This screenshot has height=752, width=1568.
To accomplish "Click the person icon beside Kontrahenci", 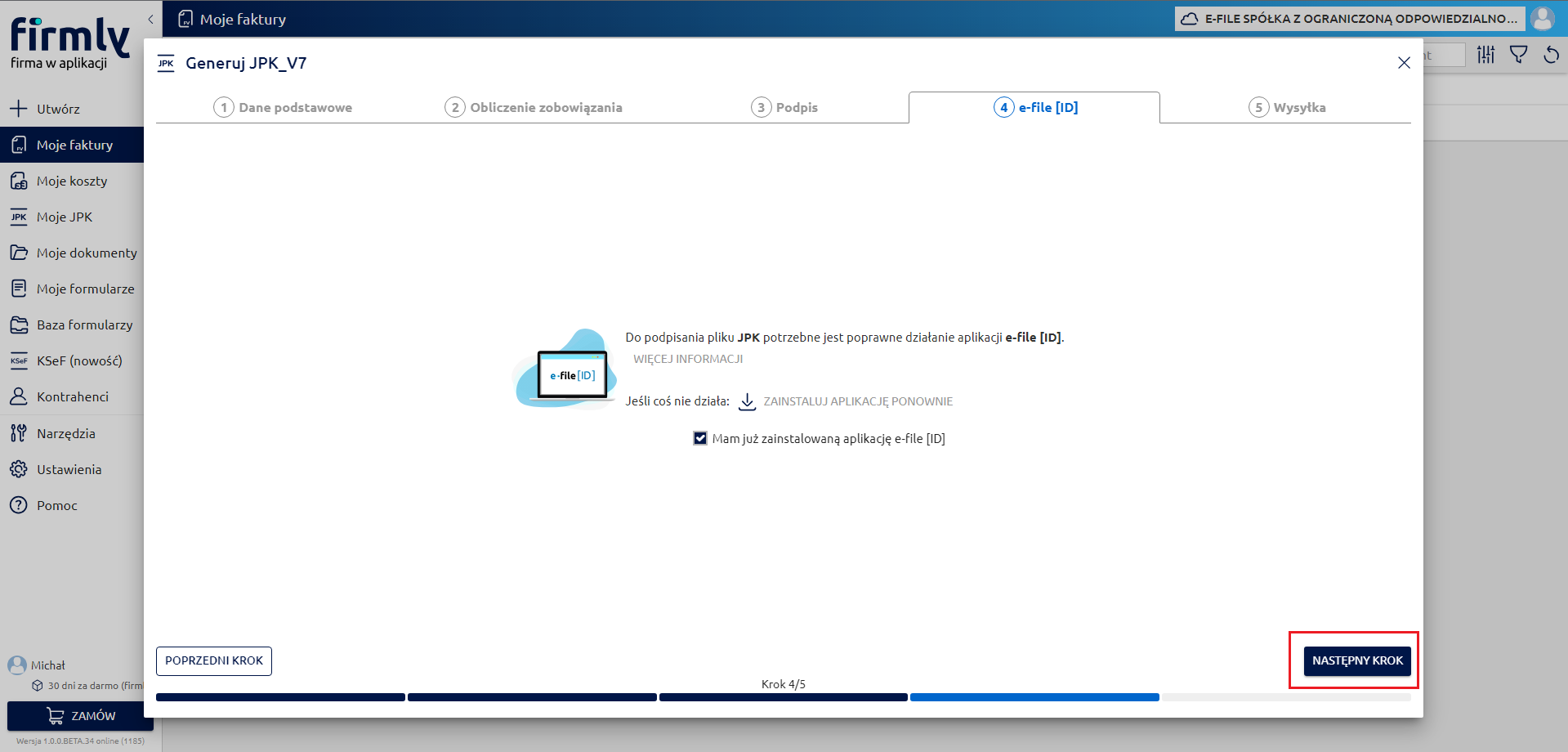I will [x=19, y=396].
